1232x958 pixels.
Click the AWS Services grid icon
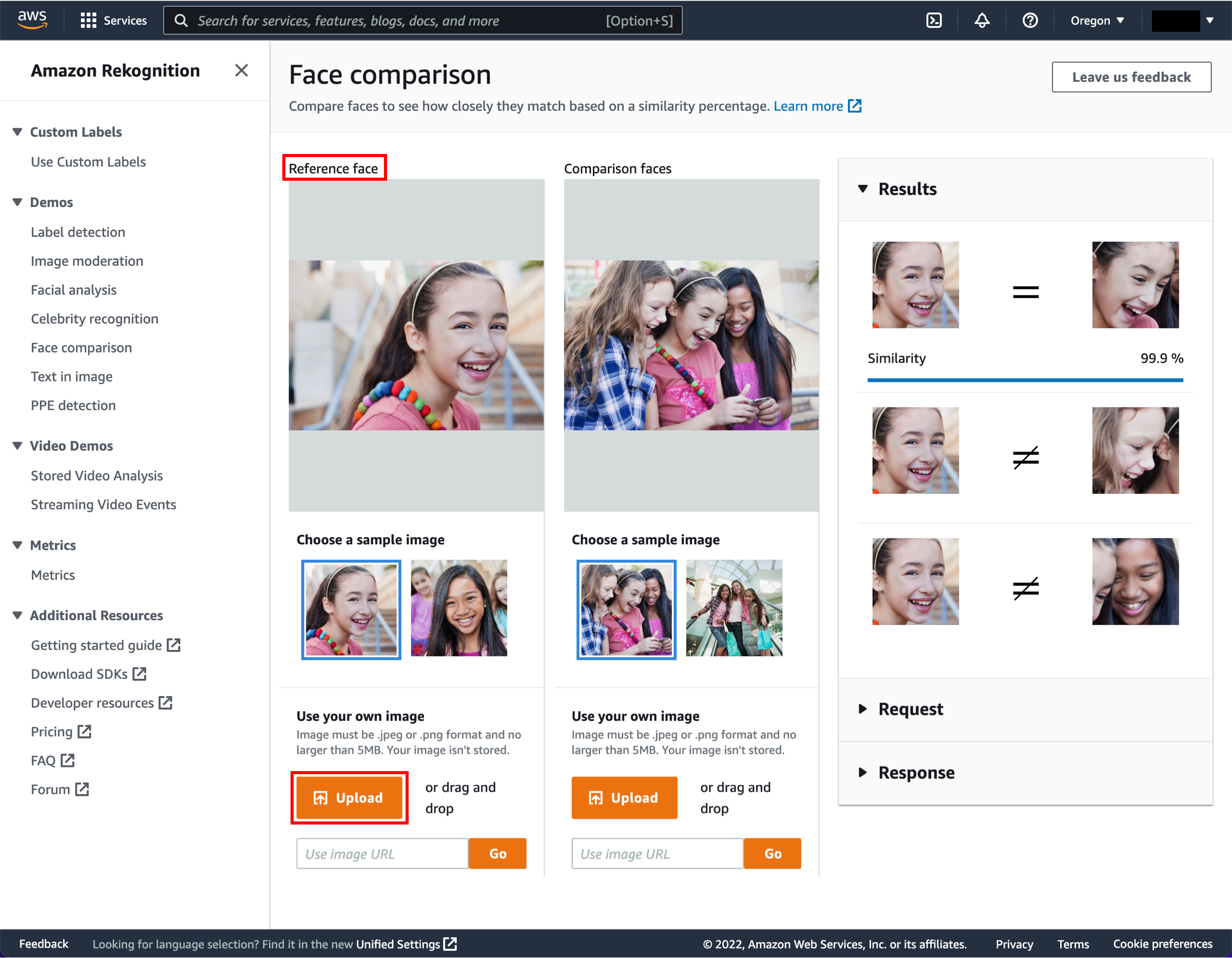87,20
